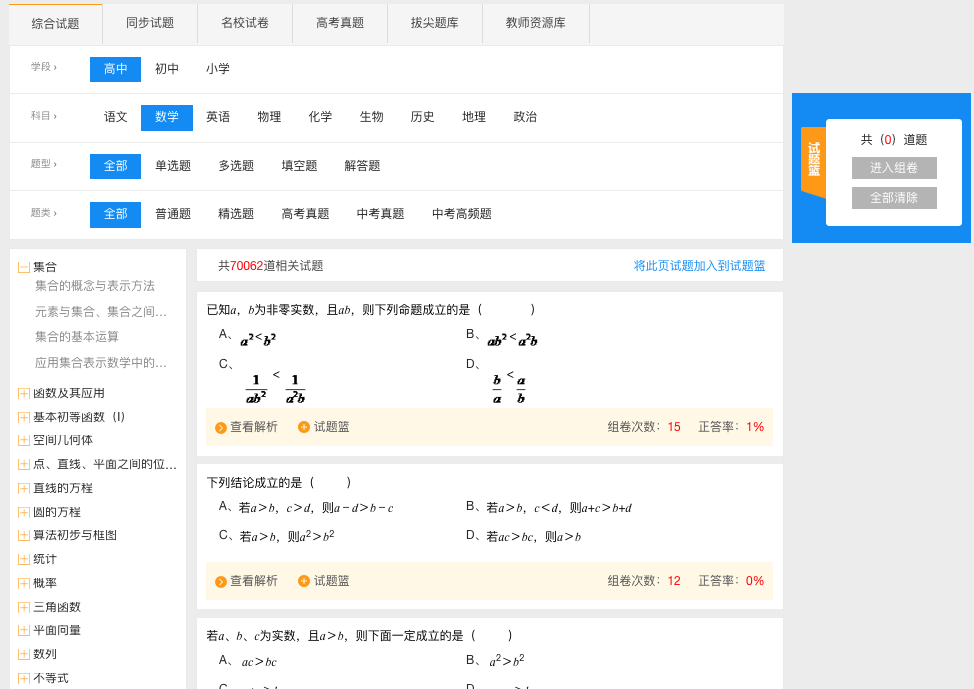Open 集合的基本运算 in the topic tree
Image resolution: width=974 pixels, height=689 pixels.
77,337
